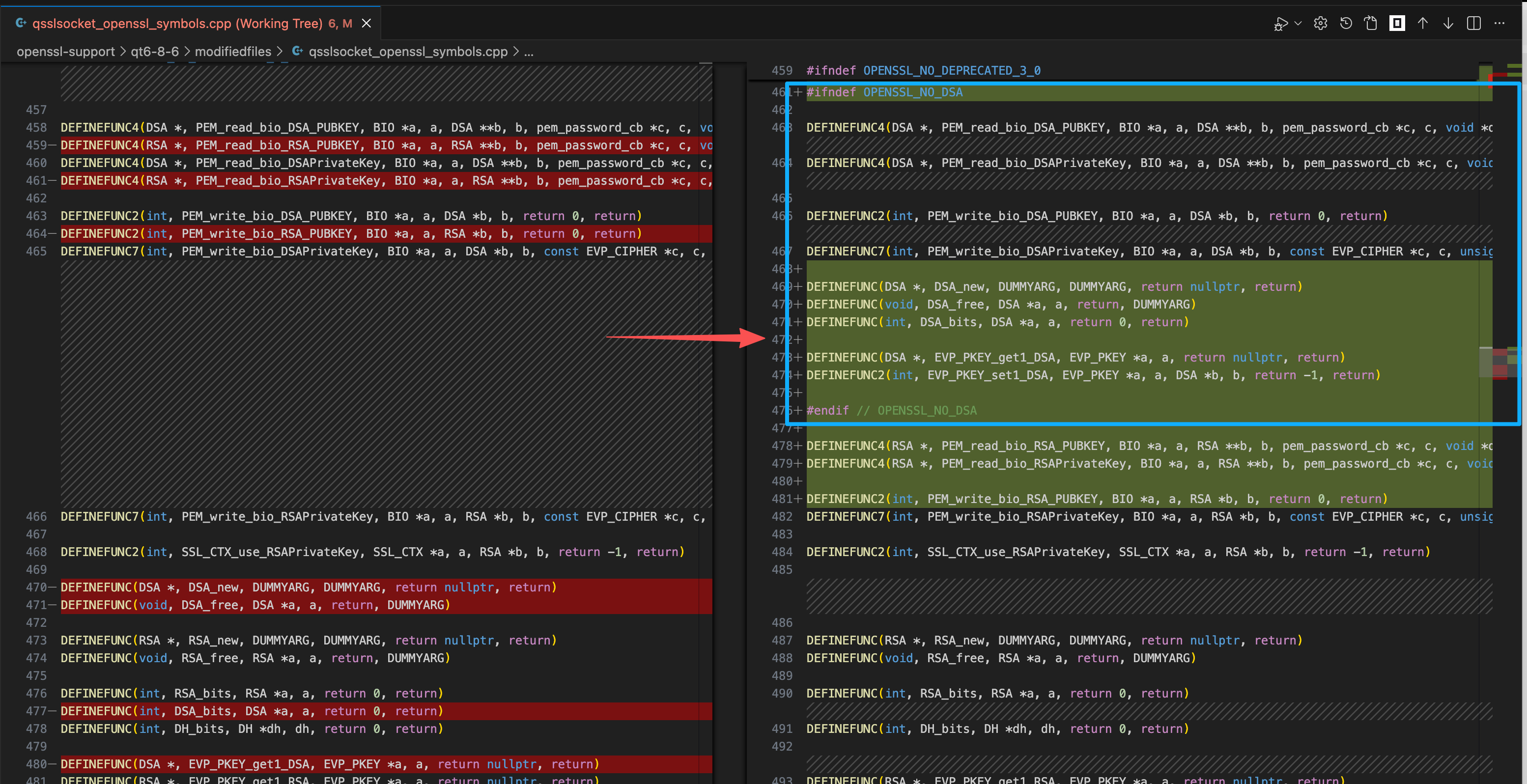Go to previous change with up arrow

pos(1423,24)
